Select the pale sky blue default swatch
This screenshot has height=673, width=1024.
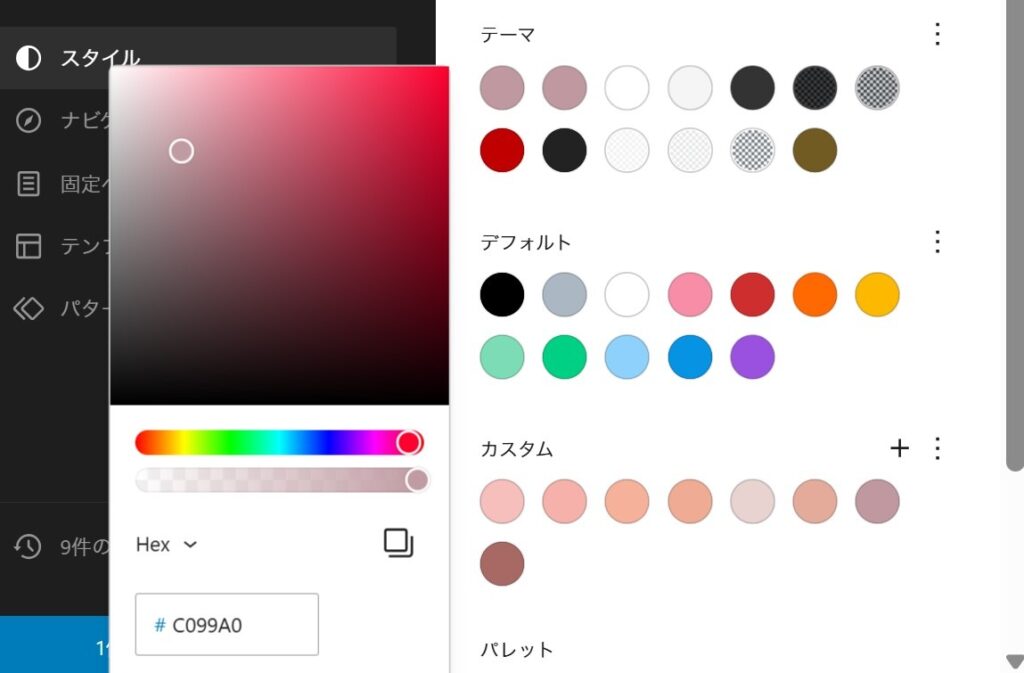(x=627, y=357)
